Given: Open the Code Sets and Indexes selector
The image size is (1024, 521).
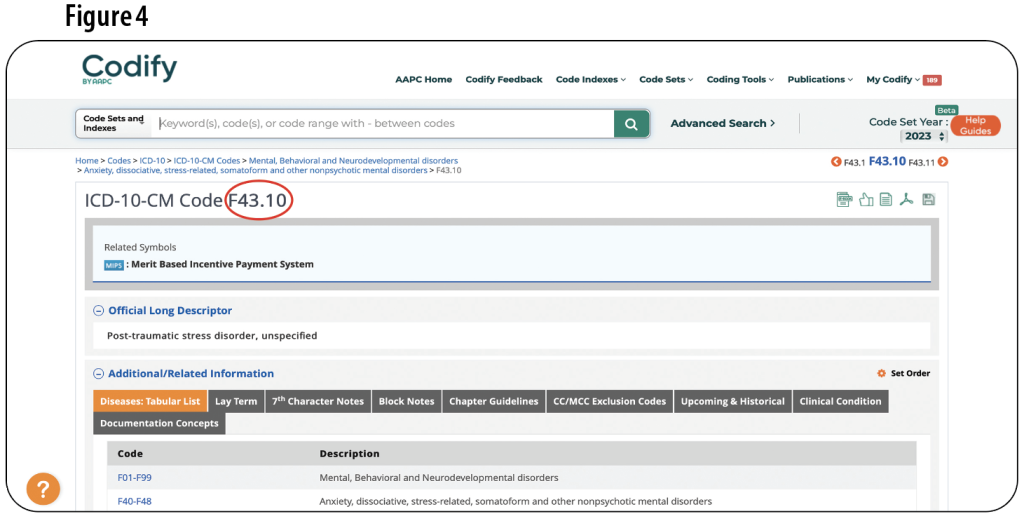Looking at the screenshot, I should click(x=114, y=123).
